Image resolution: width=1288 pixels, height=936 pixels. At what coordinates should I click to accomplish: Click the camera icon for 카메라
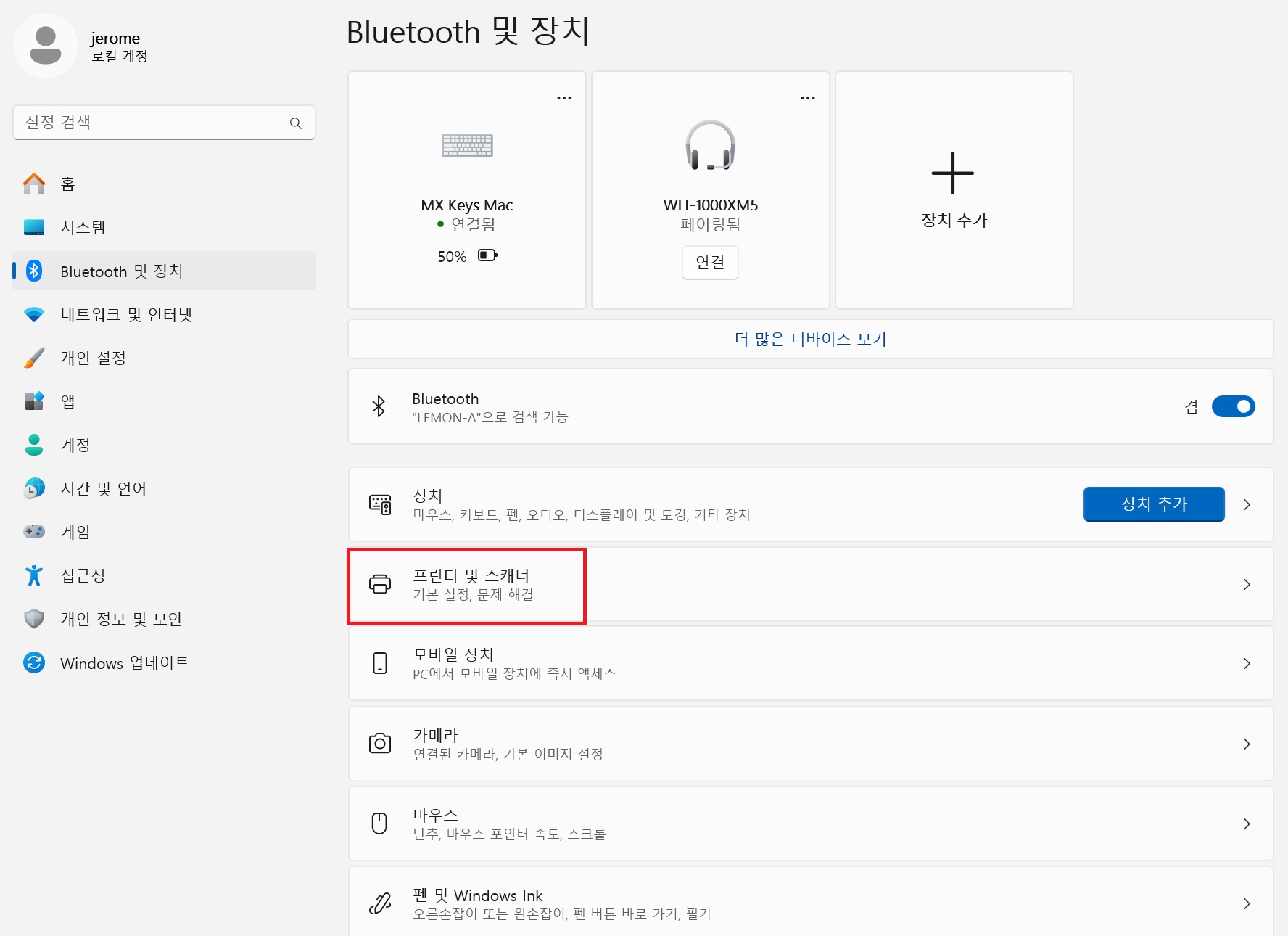click(x=380, y=744)
